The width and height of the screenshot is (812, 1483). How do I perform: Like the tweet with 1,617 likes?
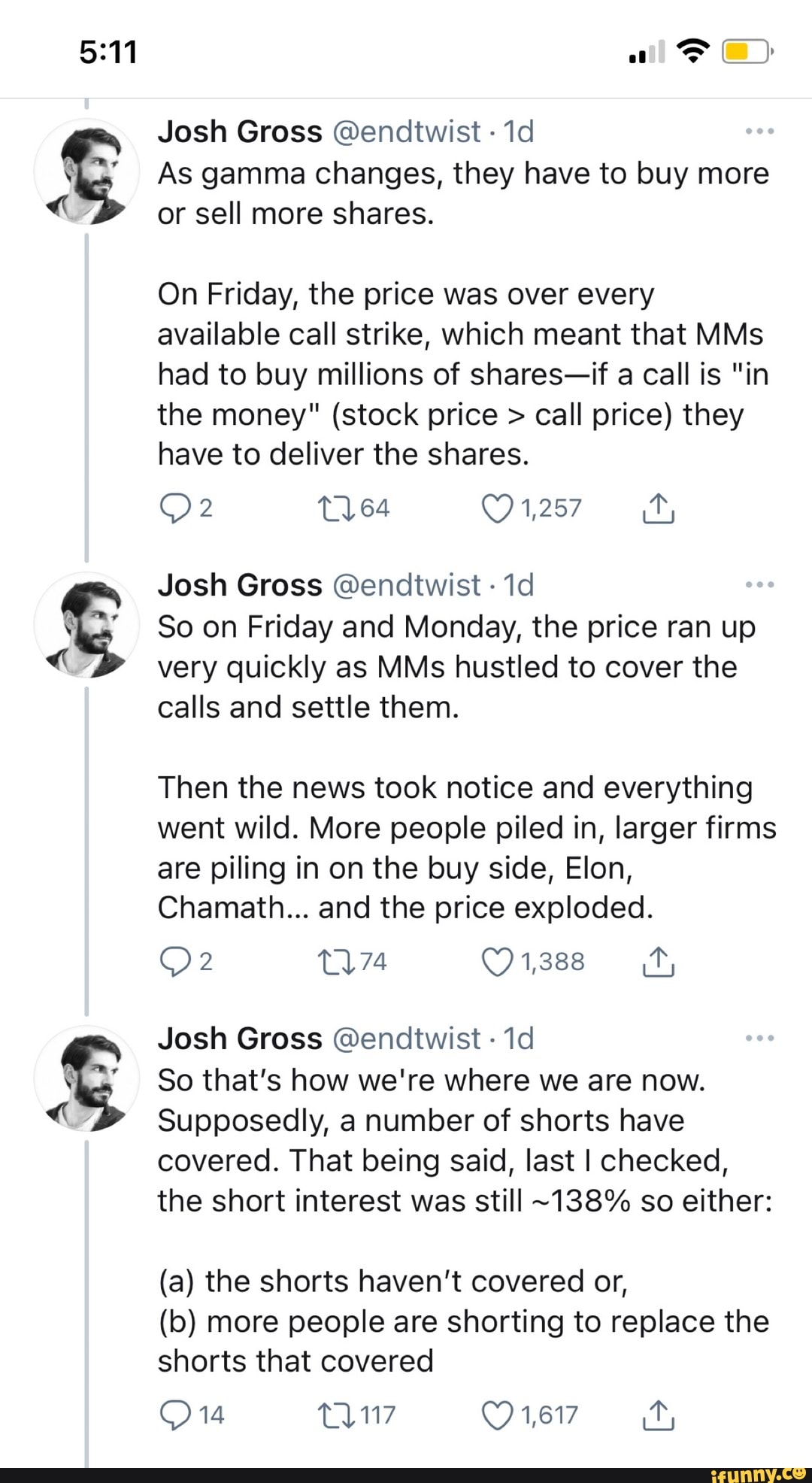[496, 1415]
